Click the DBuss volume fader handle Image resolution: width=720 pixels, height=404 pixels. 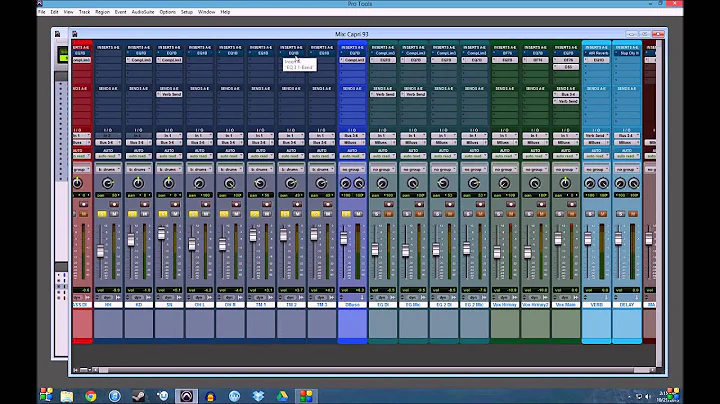tap(344, 238)
